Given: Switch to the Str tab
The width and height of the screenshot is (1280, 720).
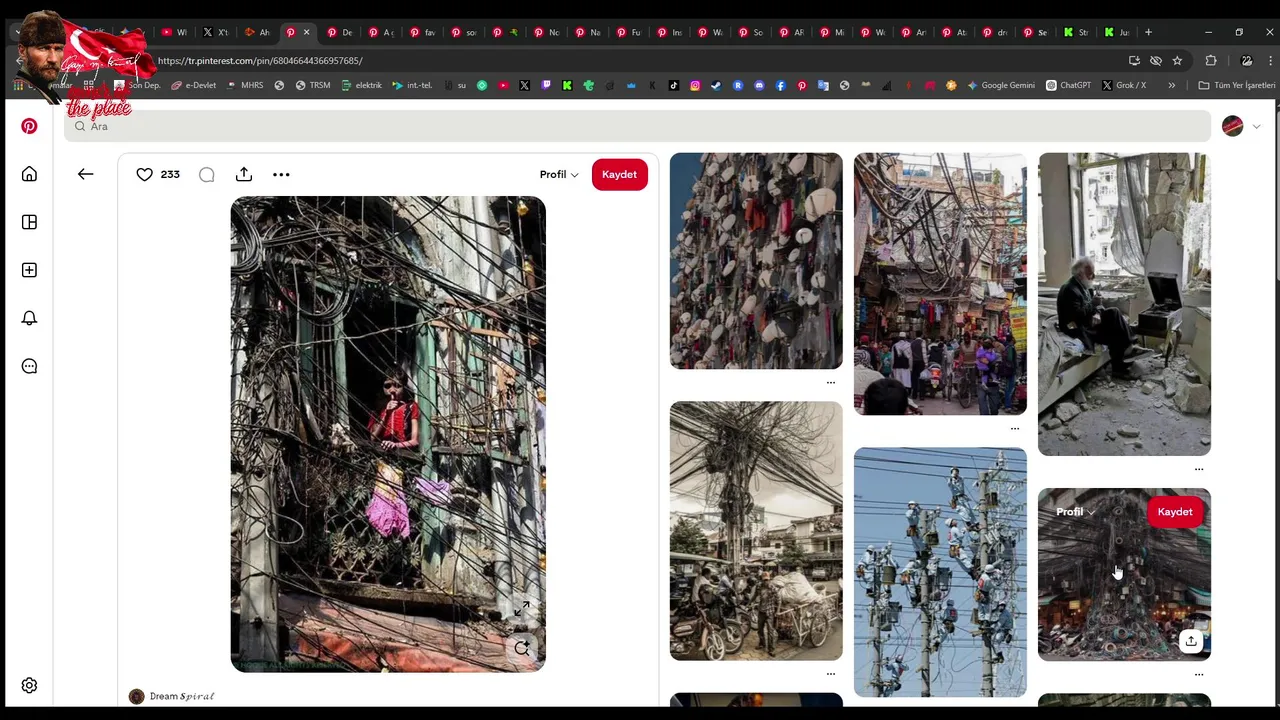Looking at the screenshot, I should pos(1075,32).
